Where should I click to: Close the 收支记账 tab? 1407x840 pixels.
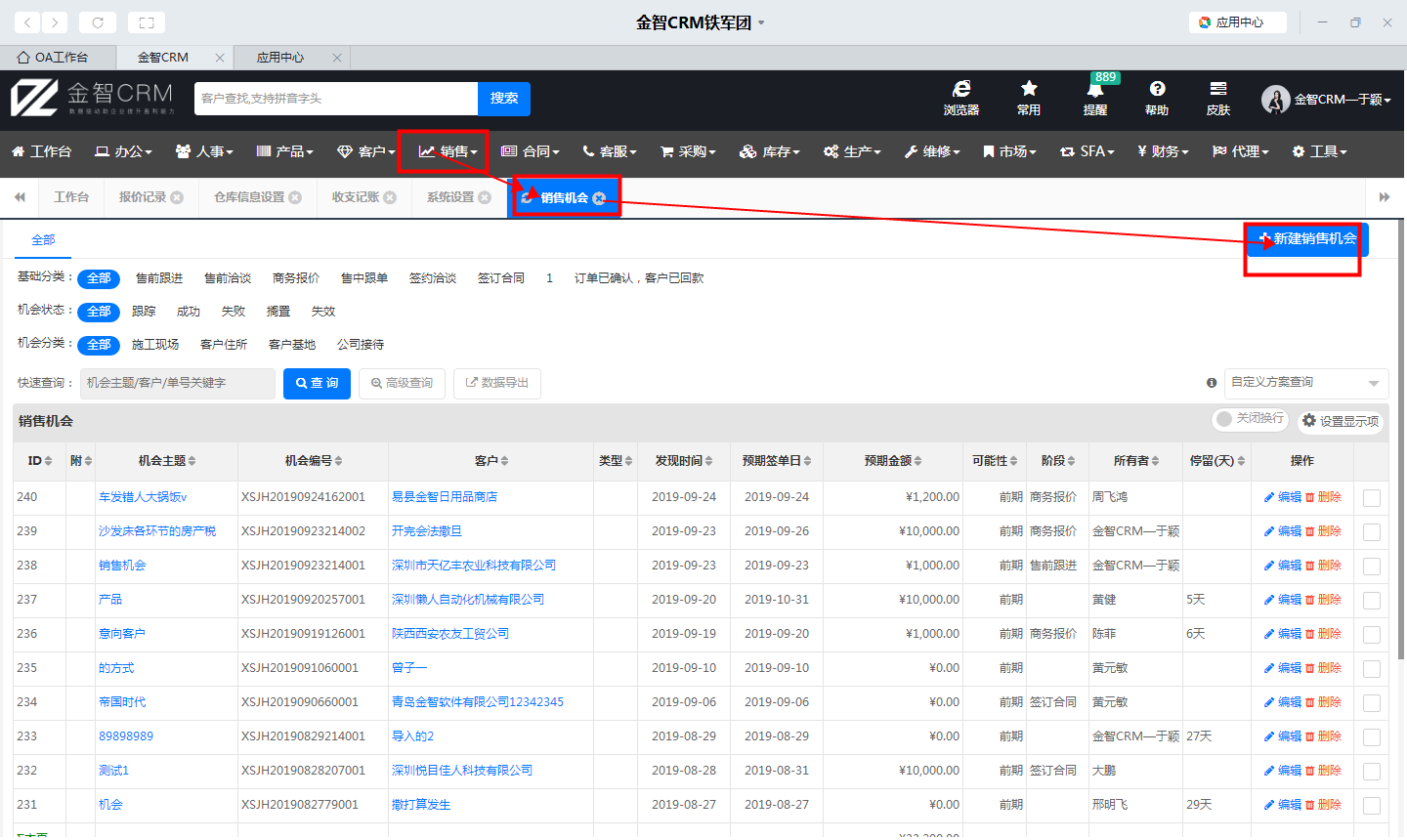point(390,197)
